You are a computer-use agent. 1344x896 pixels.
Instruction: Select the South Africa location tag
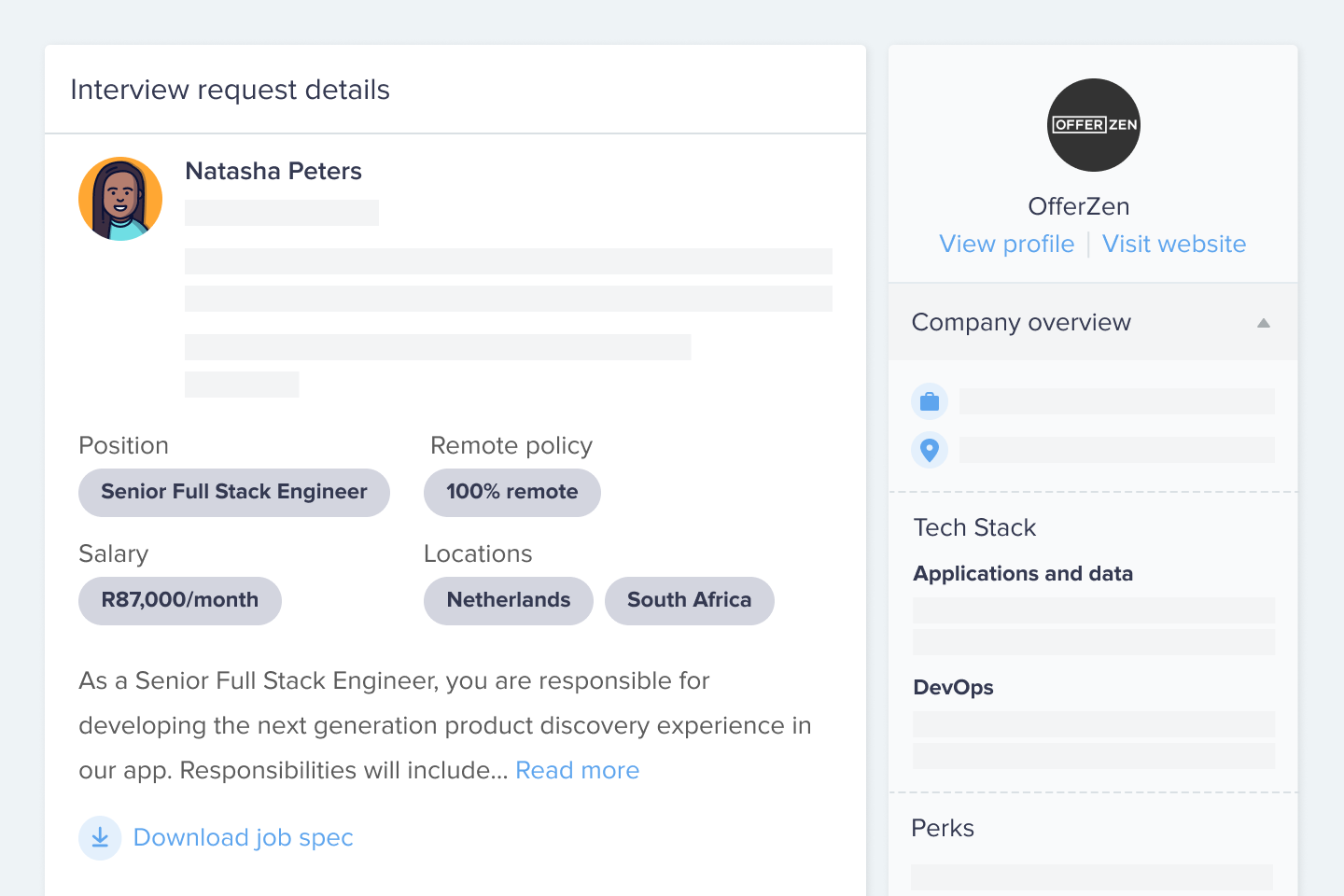(x=689, y=601)
